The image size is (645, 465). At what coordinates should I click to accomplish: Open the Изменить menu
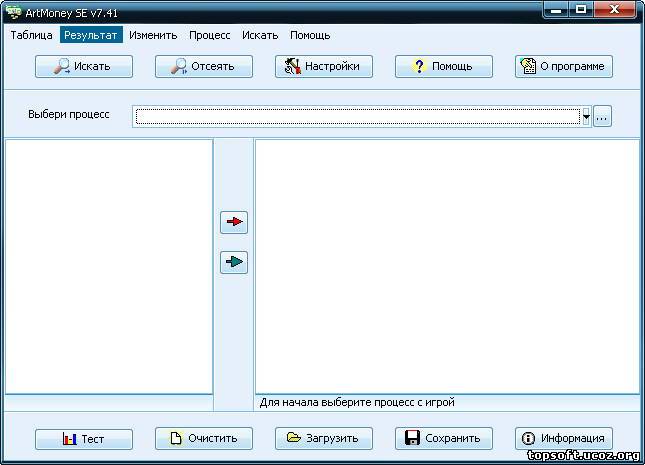pos(153,35)
